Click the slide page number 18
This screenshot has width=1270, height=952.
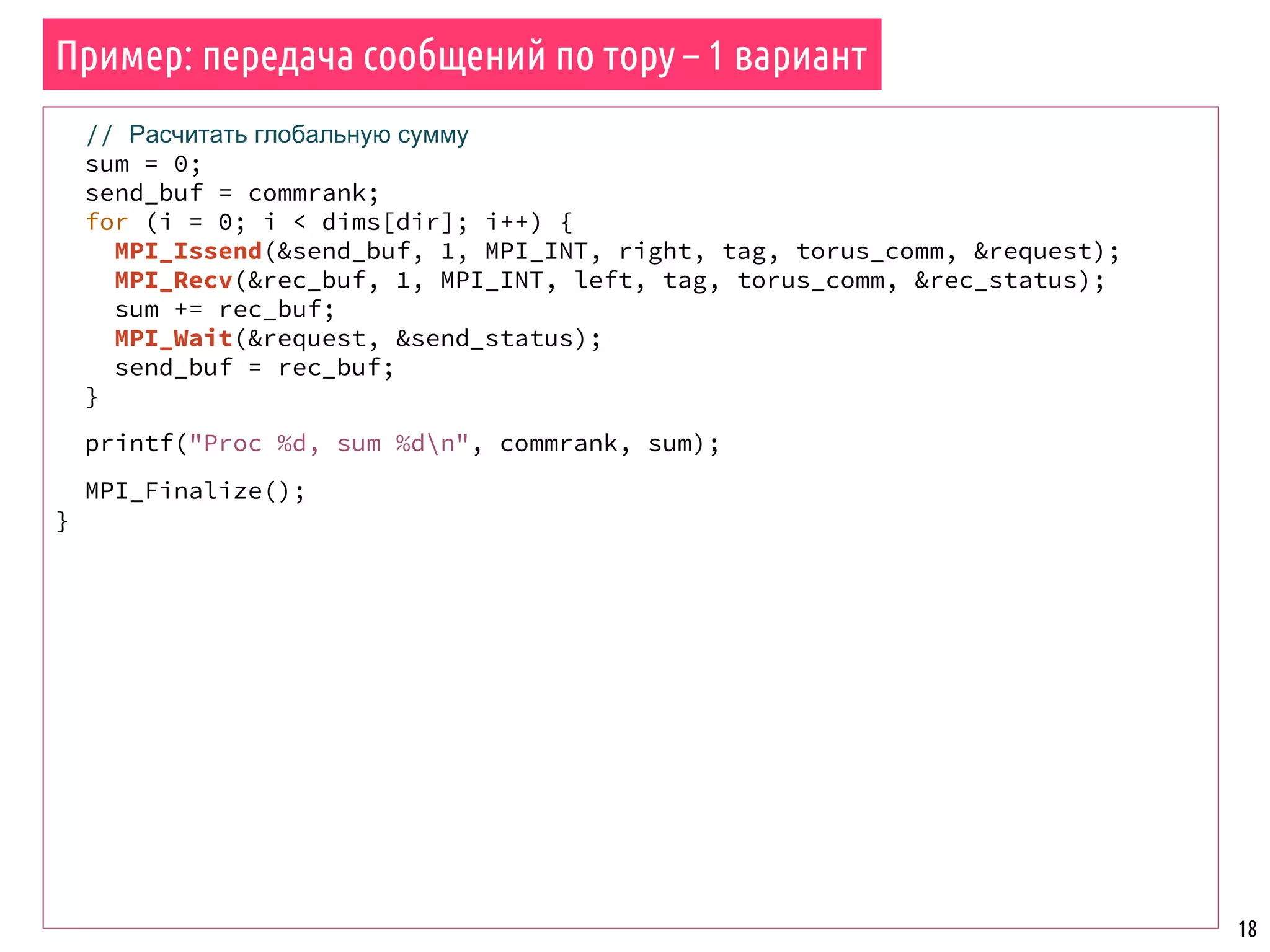1247,929
